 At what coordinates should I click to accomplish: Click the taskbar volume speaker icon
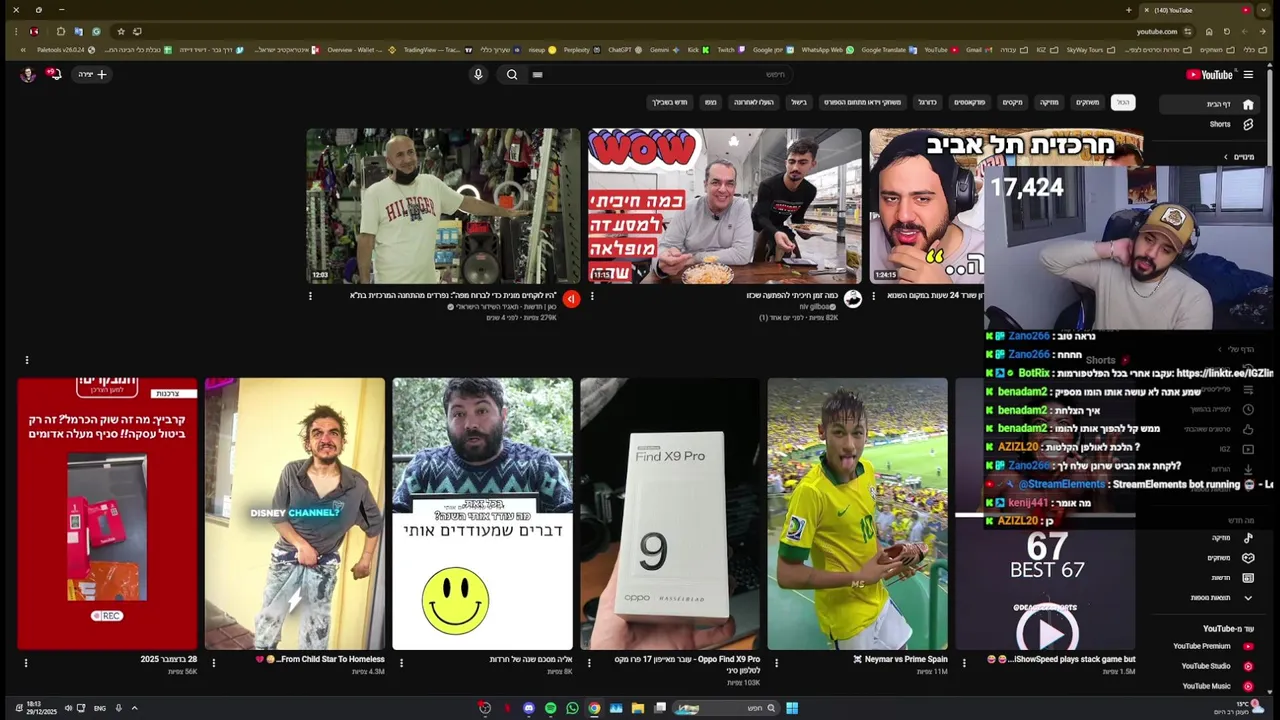(68, 708)
